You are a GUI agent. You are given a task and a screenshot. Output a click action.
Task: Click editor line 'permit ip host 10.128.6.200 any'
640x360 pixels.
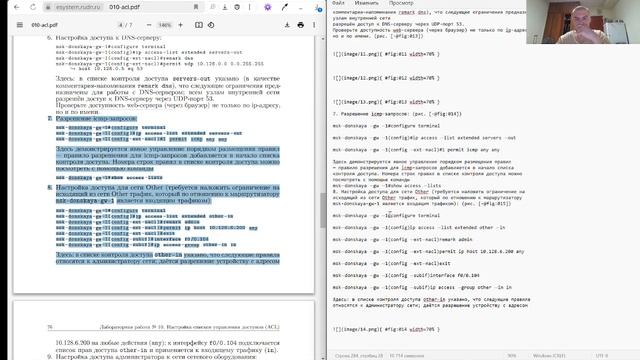pos(428,251)
